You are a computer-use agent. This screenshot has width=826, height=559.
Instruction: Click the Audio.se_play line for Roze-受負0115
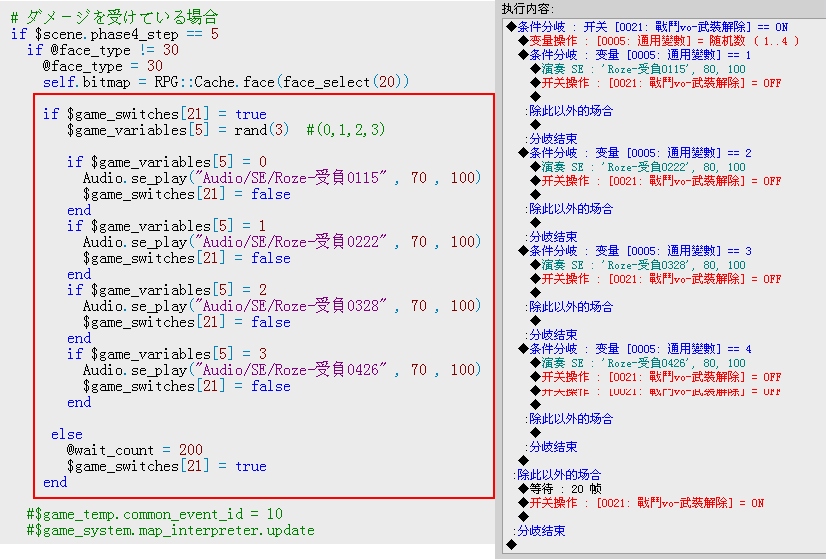coord(282,178)
